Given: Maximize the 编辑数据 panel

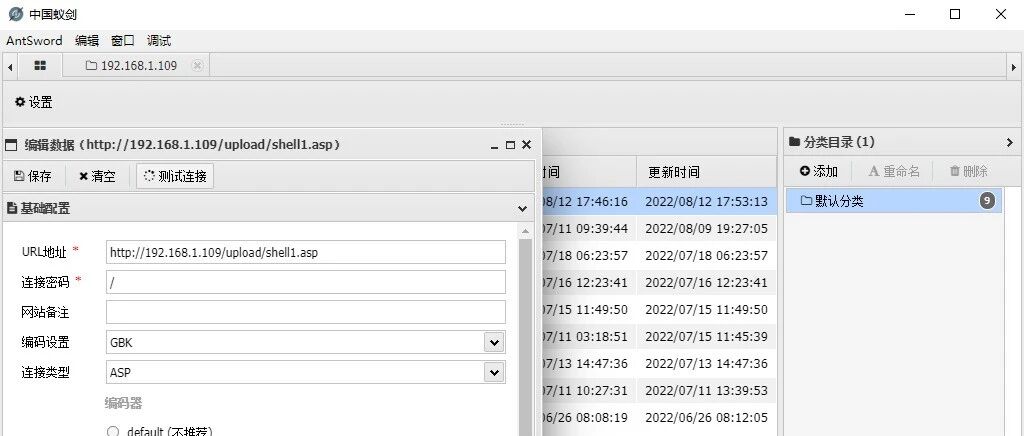Looking at the screenshot, I should (511, 146).
